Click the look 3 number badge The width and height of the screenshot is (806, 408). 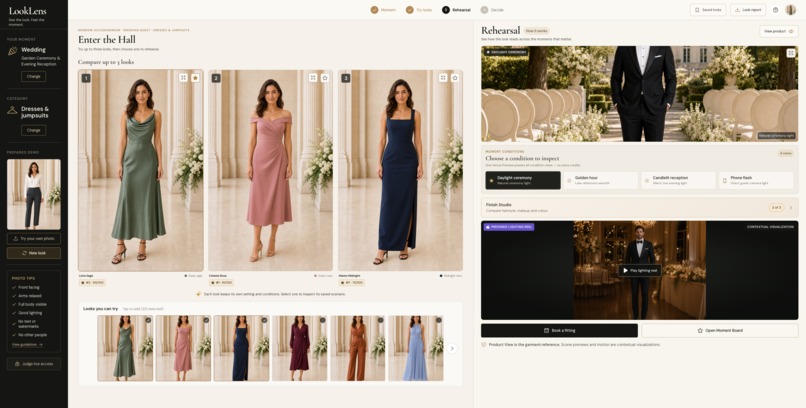coord(346,78)
